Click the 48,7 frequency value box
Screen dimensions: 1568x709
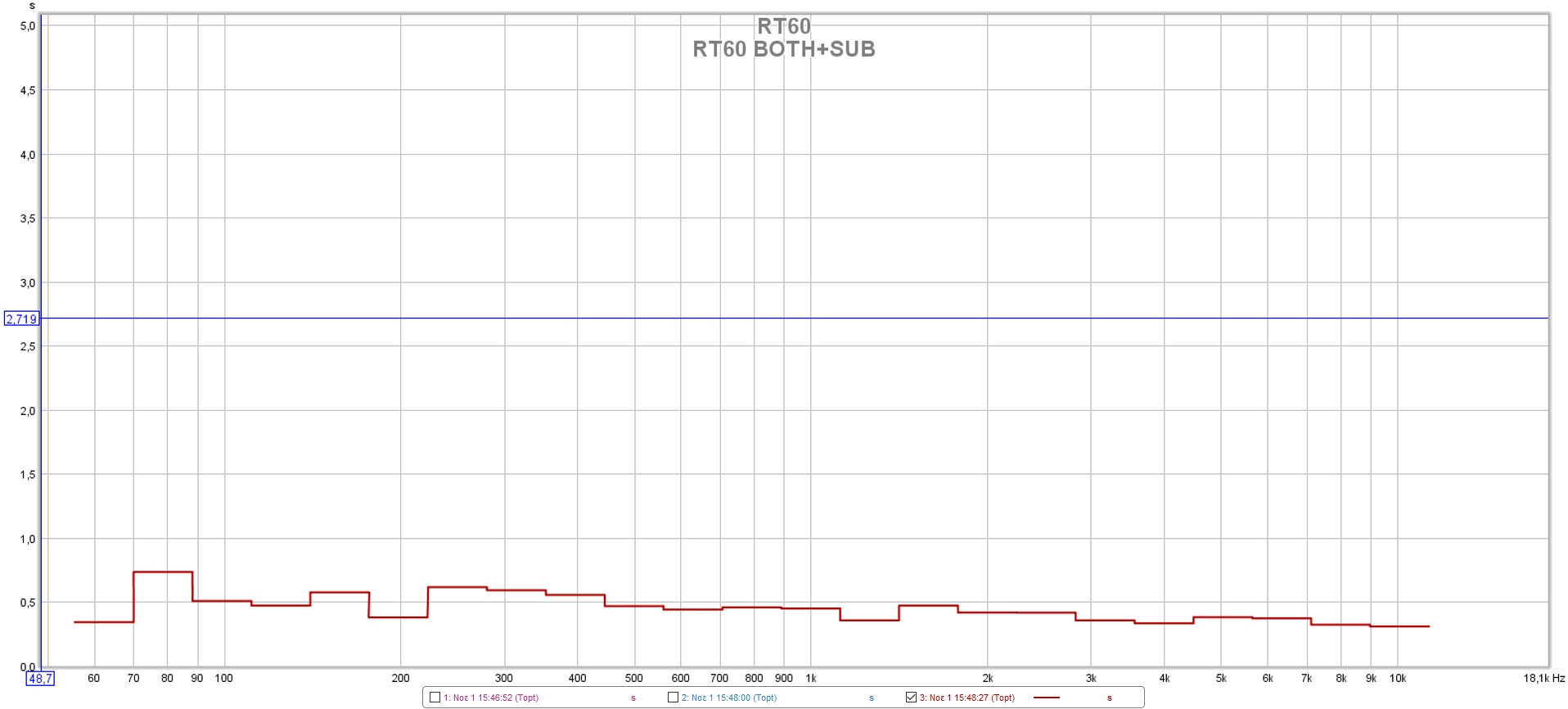pyautogui.click(x=40, y=679)
